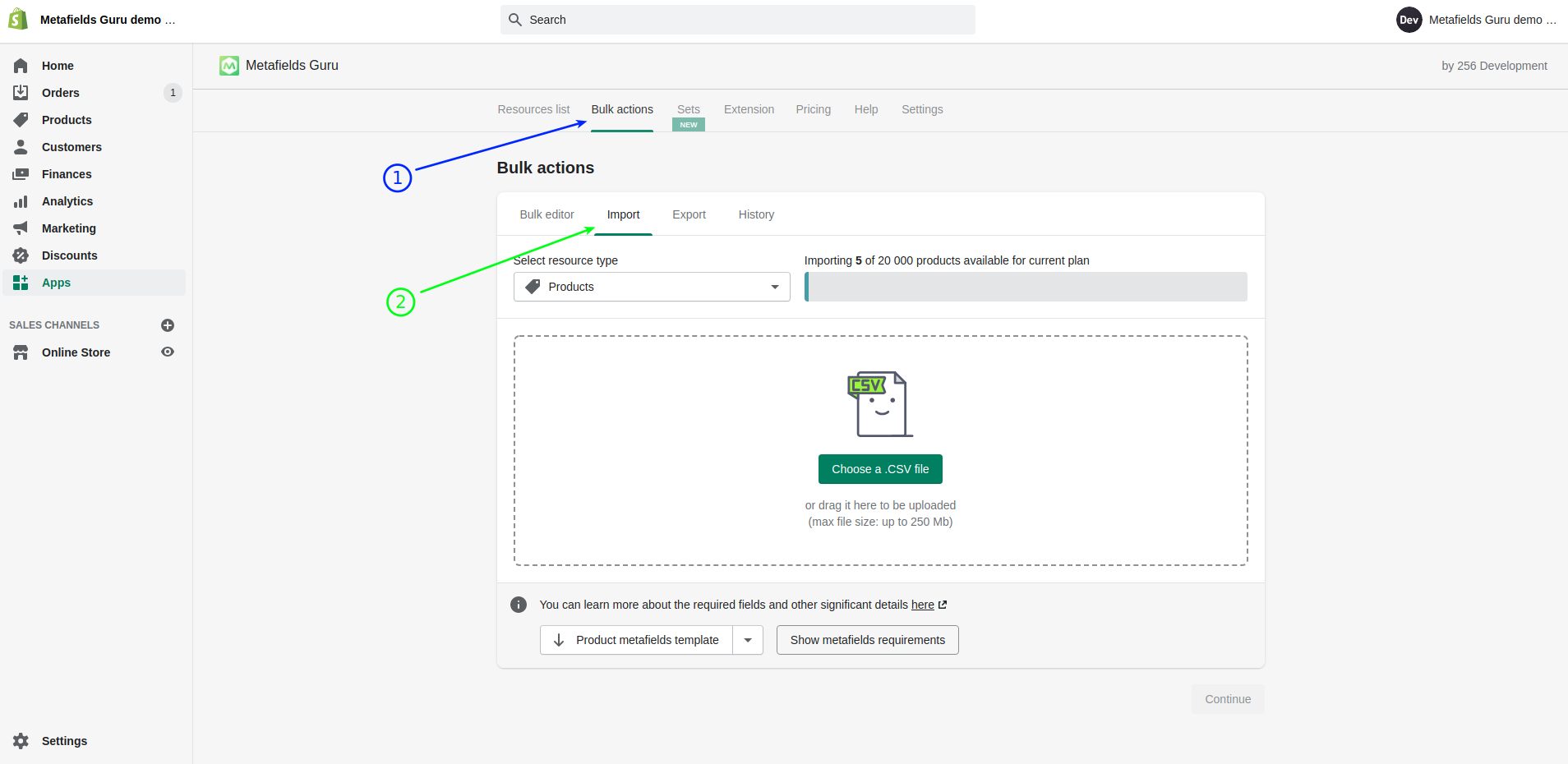Screen dimensions: 1568x764
Task: Click Choose a .CSV file button
Action: pyautogui.click(x=880, y=469)
